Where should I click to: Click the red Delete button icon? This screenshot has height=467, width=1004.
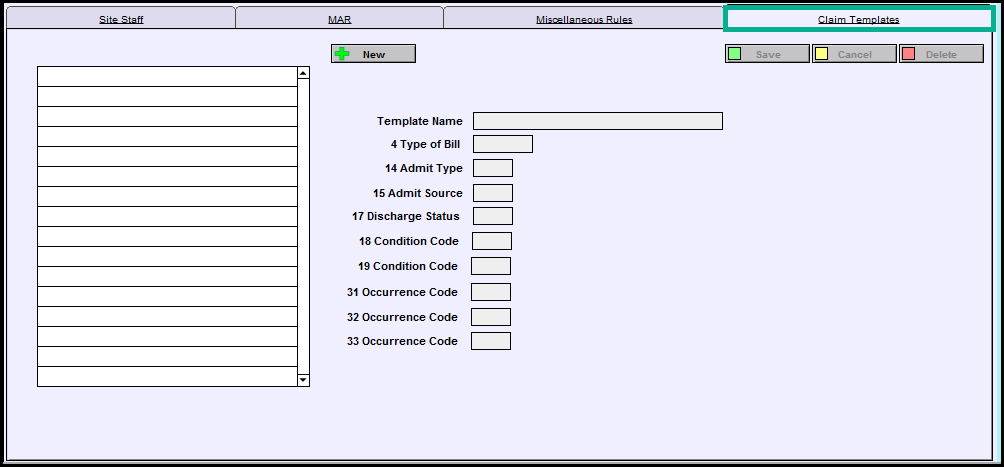coord(908,54)
